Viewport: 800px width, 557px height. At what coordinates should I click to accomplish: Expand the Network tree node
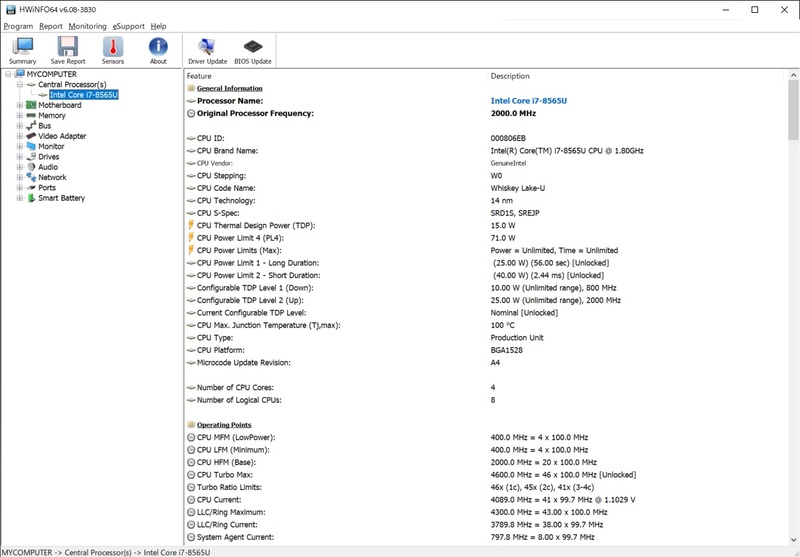point(19,177)
